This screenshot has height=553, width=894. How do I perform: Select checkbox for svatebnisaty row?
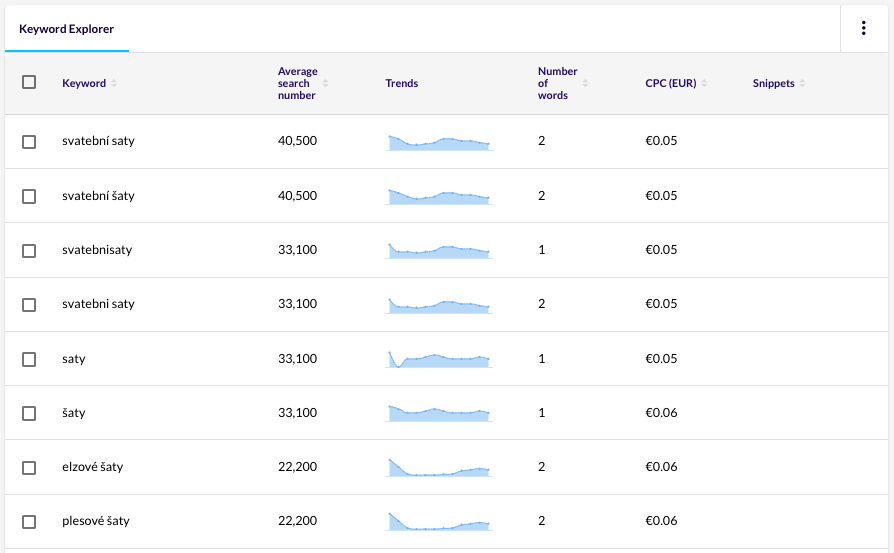point(29,250)
